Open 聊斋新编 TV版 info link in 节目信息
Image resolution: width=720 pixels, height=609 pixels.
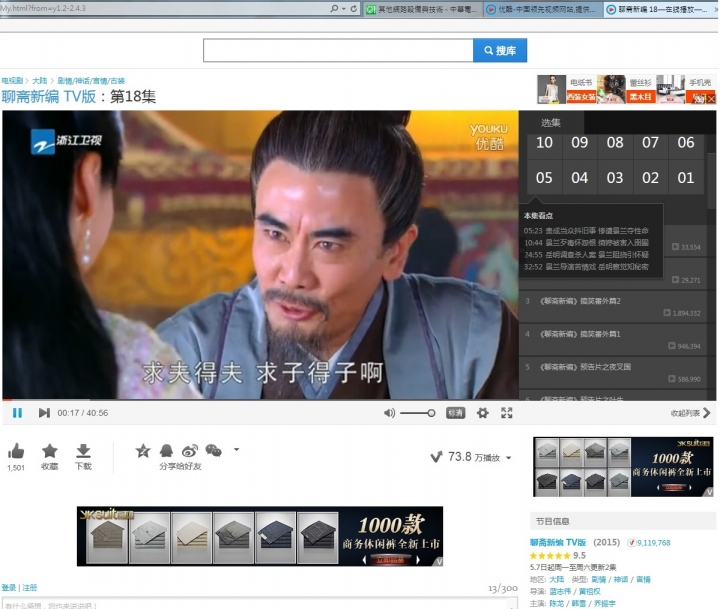558,542
